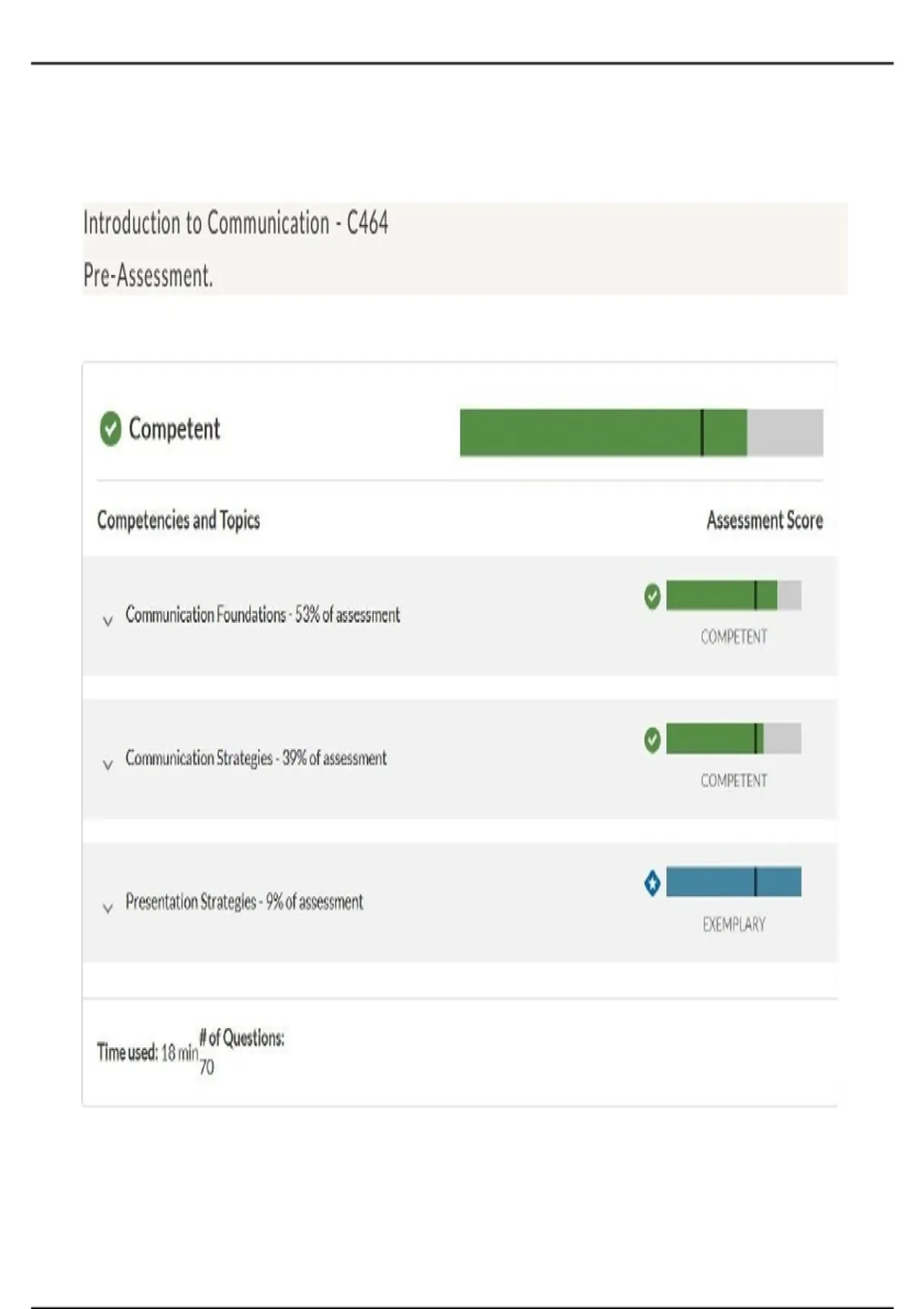The width and height of the screenshot is (924, 1309).
Task: Click the 'Introduction to Communication - C464' title
Action: (x=236, y=223)
